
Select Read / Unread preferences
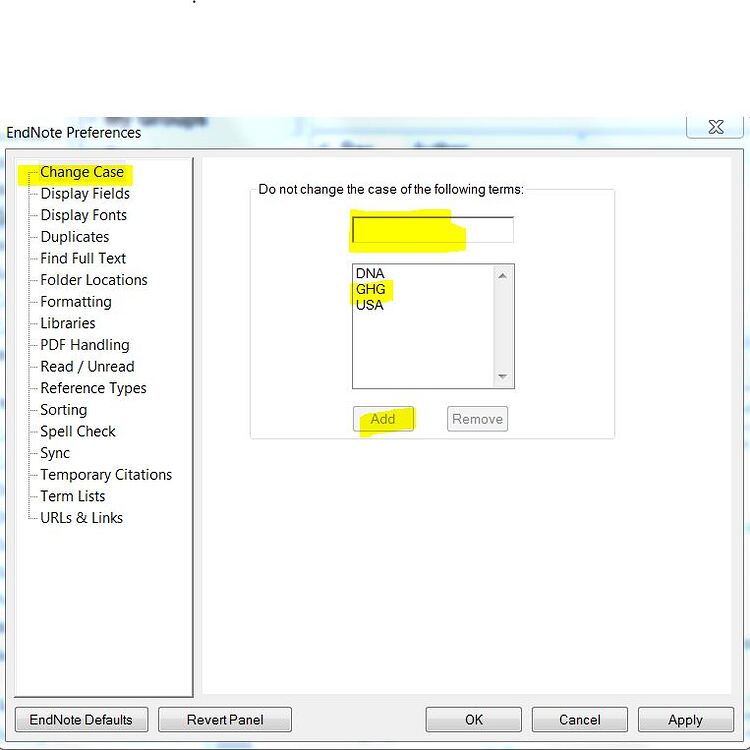pyautogui.click(x=88, y=366)
